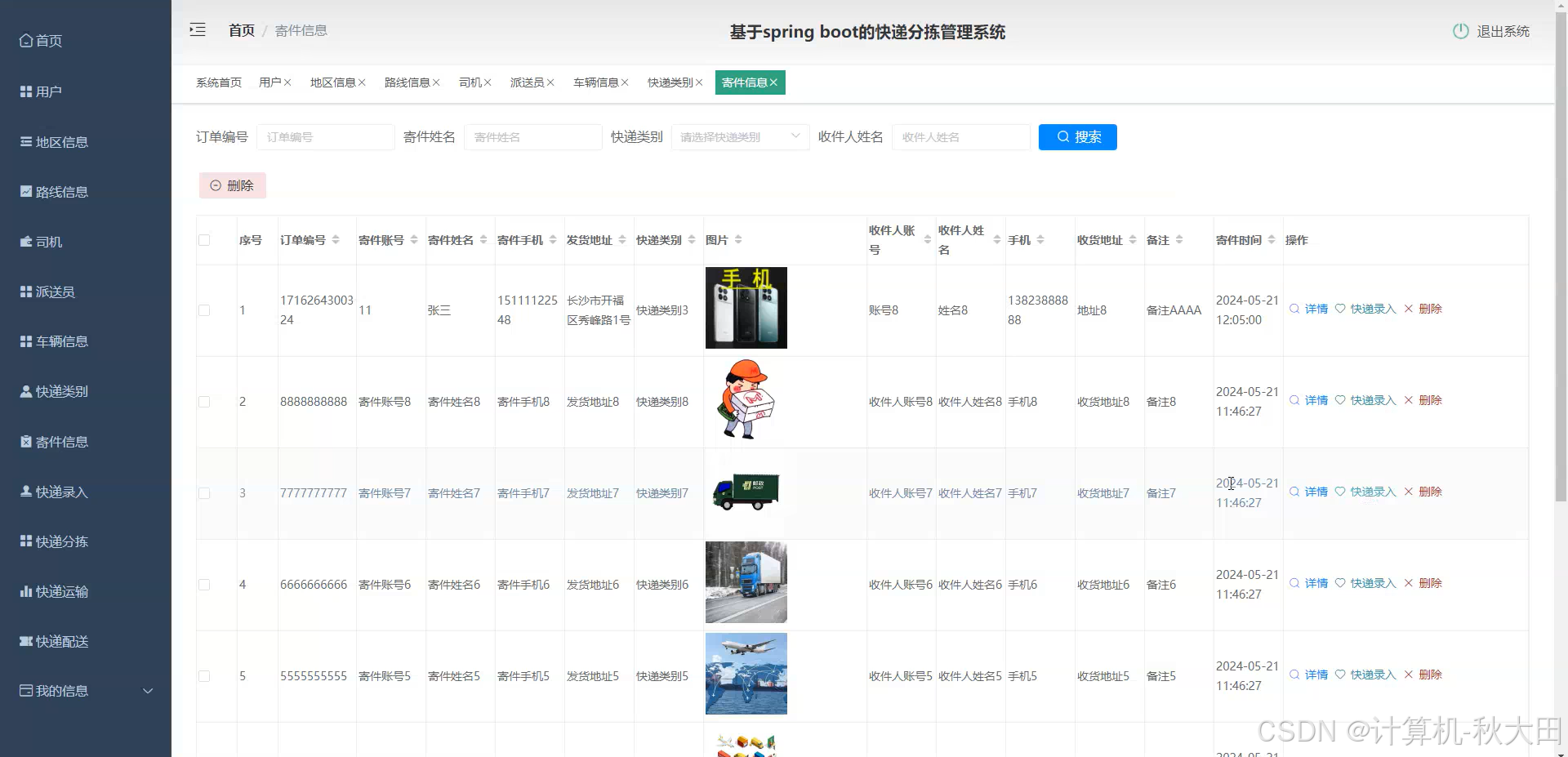Switch to the 用户 tab

point(269,82)
